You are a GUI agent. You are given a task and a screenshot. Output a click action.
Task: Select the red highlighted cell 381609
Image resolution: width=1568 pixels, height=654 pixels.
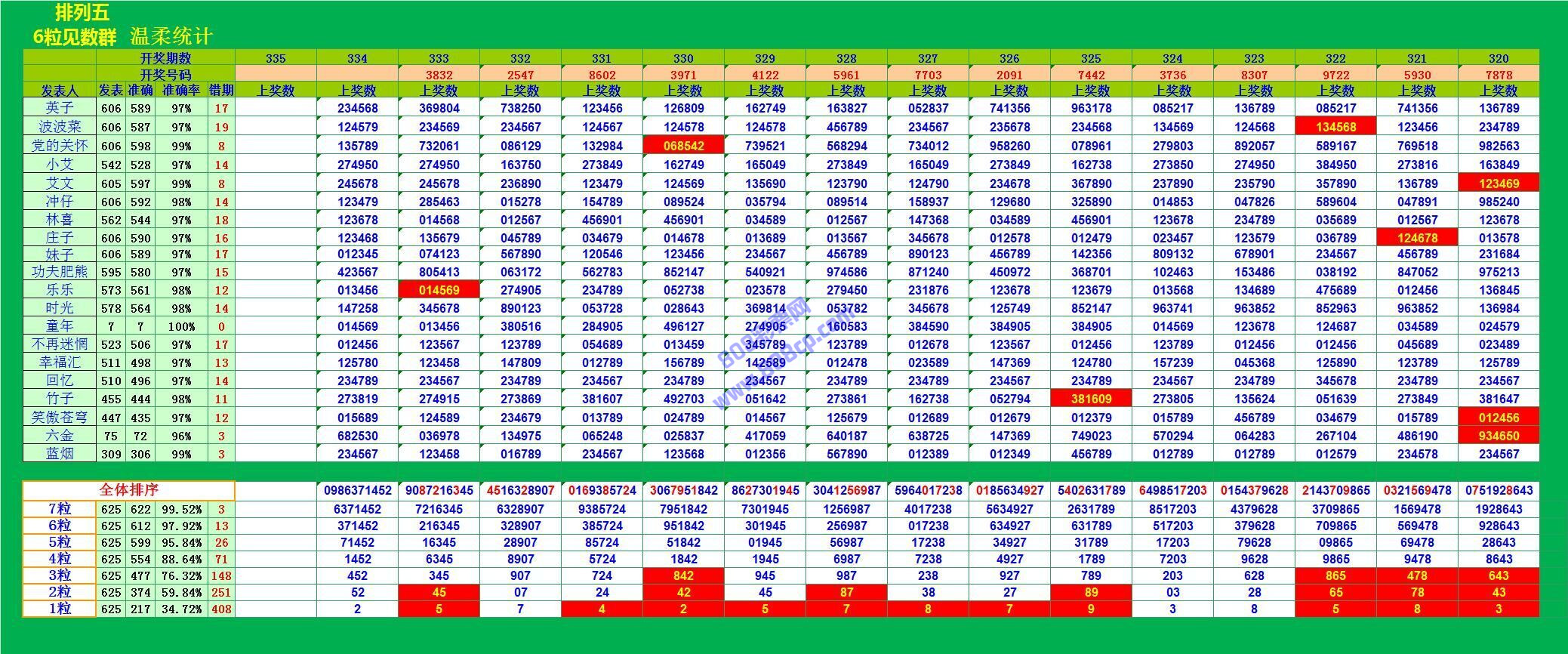click(x=1091, y=399)
